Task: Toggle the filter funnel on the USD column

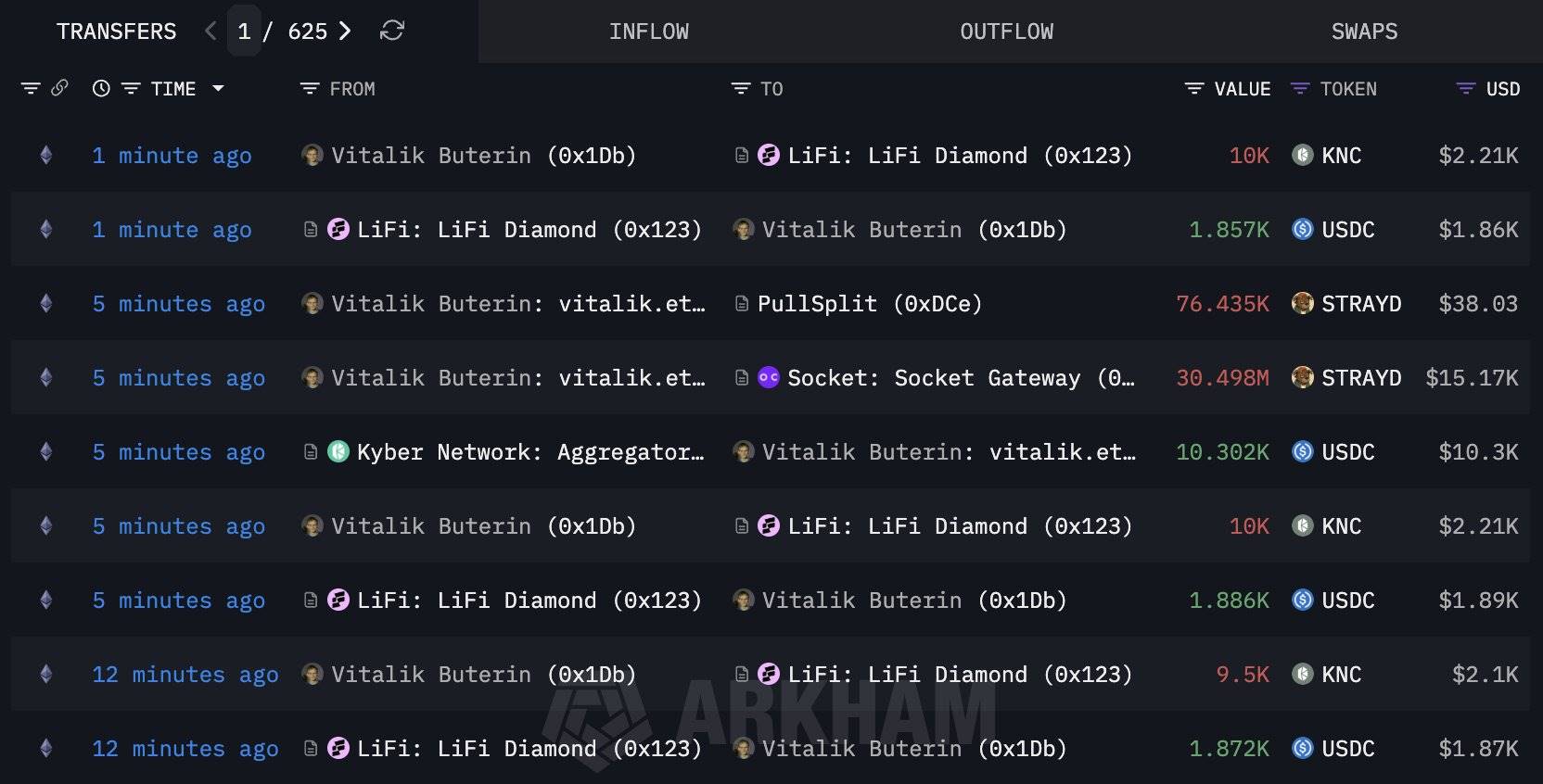Action: [x=1463, y=88]
